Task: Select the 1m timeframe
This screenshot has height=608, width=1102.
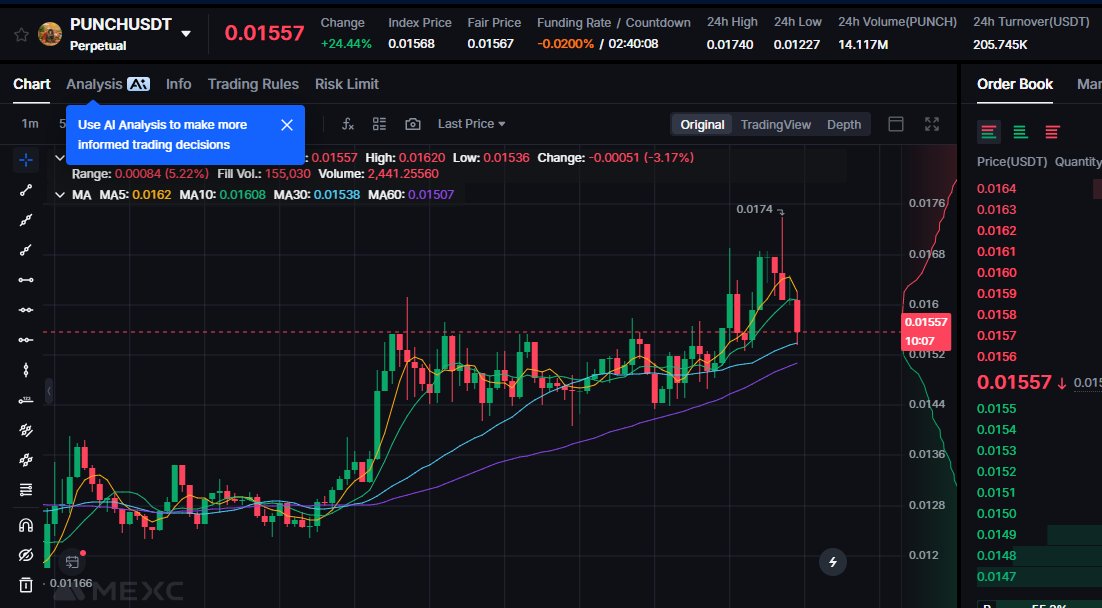Action: pyautogui.click(x=30, y=124)
